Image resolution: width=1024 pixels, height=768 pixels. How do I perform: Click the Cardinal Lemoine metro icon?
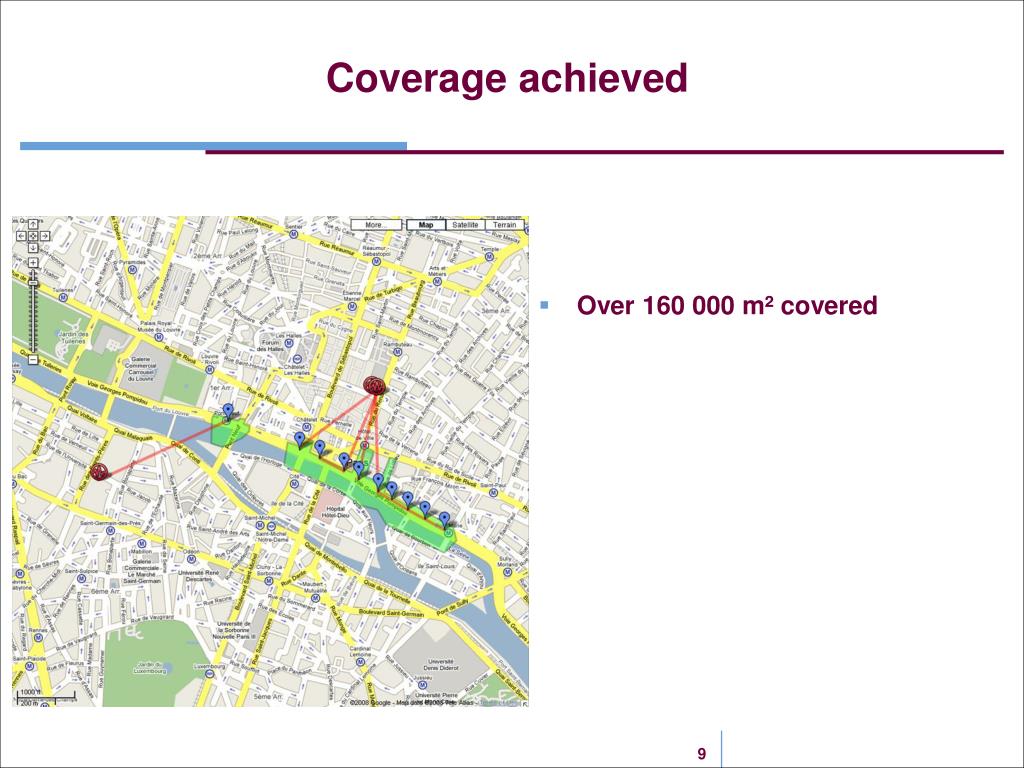pos(360,662)
